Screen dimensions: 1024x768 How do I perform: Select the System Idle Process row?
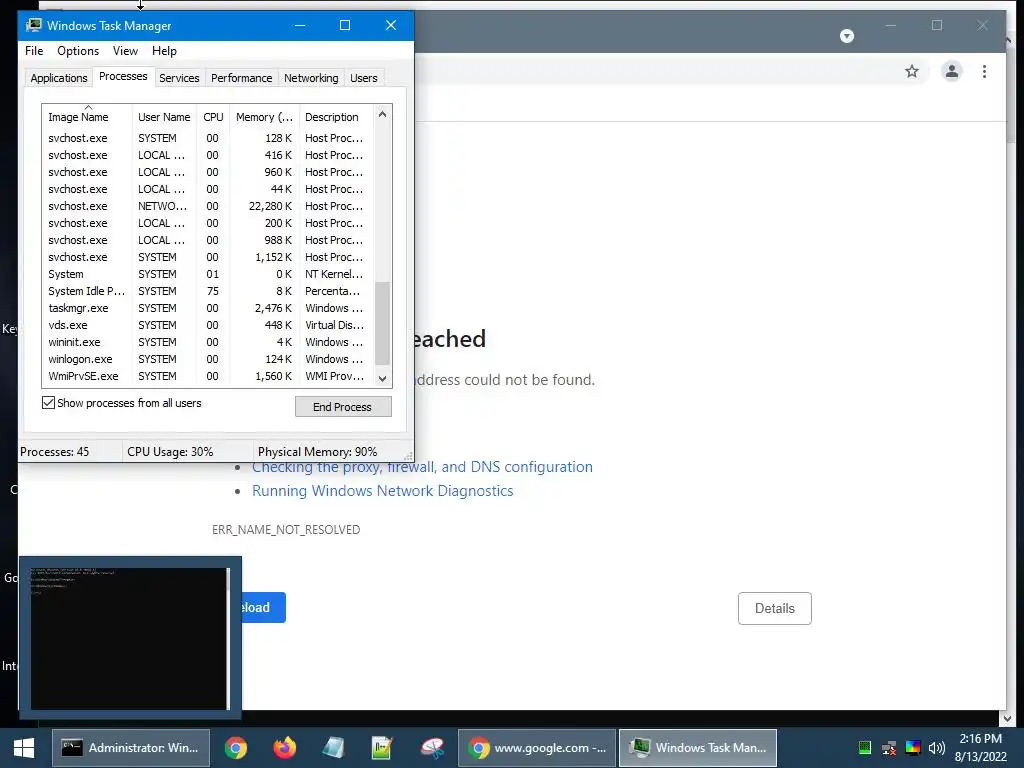click(208, 291)
